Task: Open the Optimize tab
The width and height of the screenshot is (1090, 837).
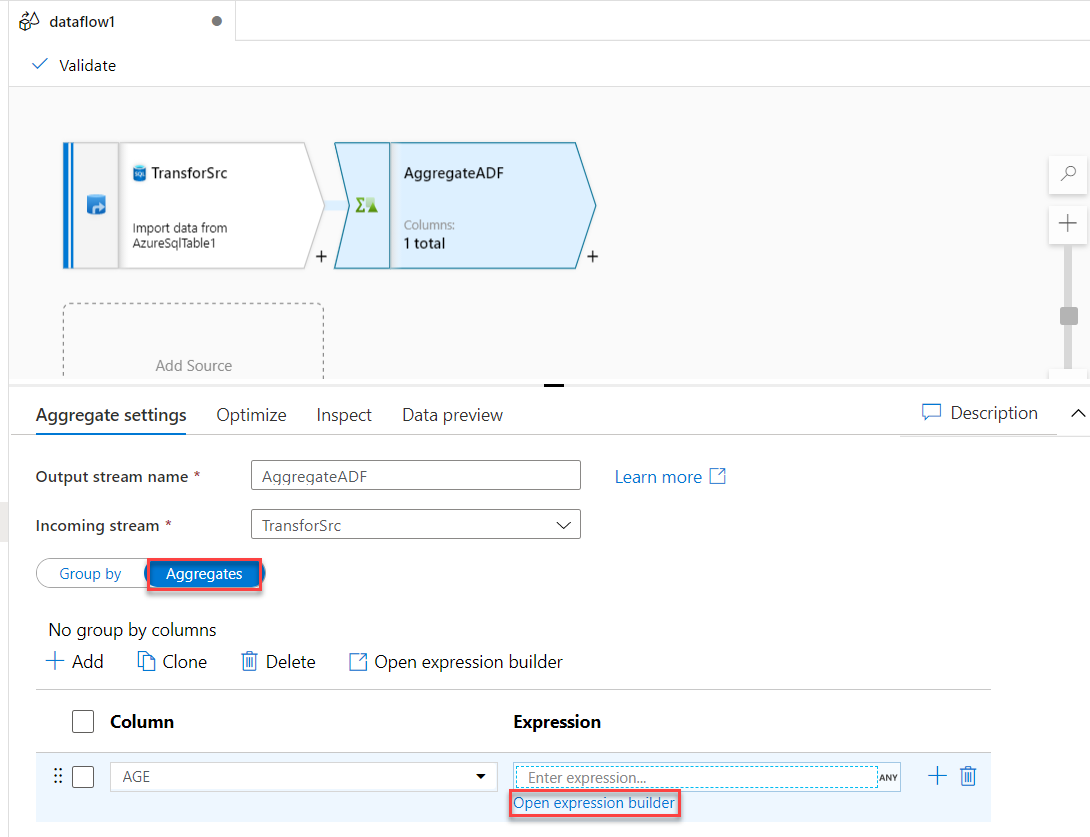Action: coord(251,414)
